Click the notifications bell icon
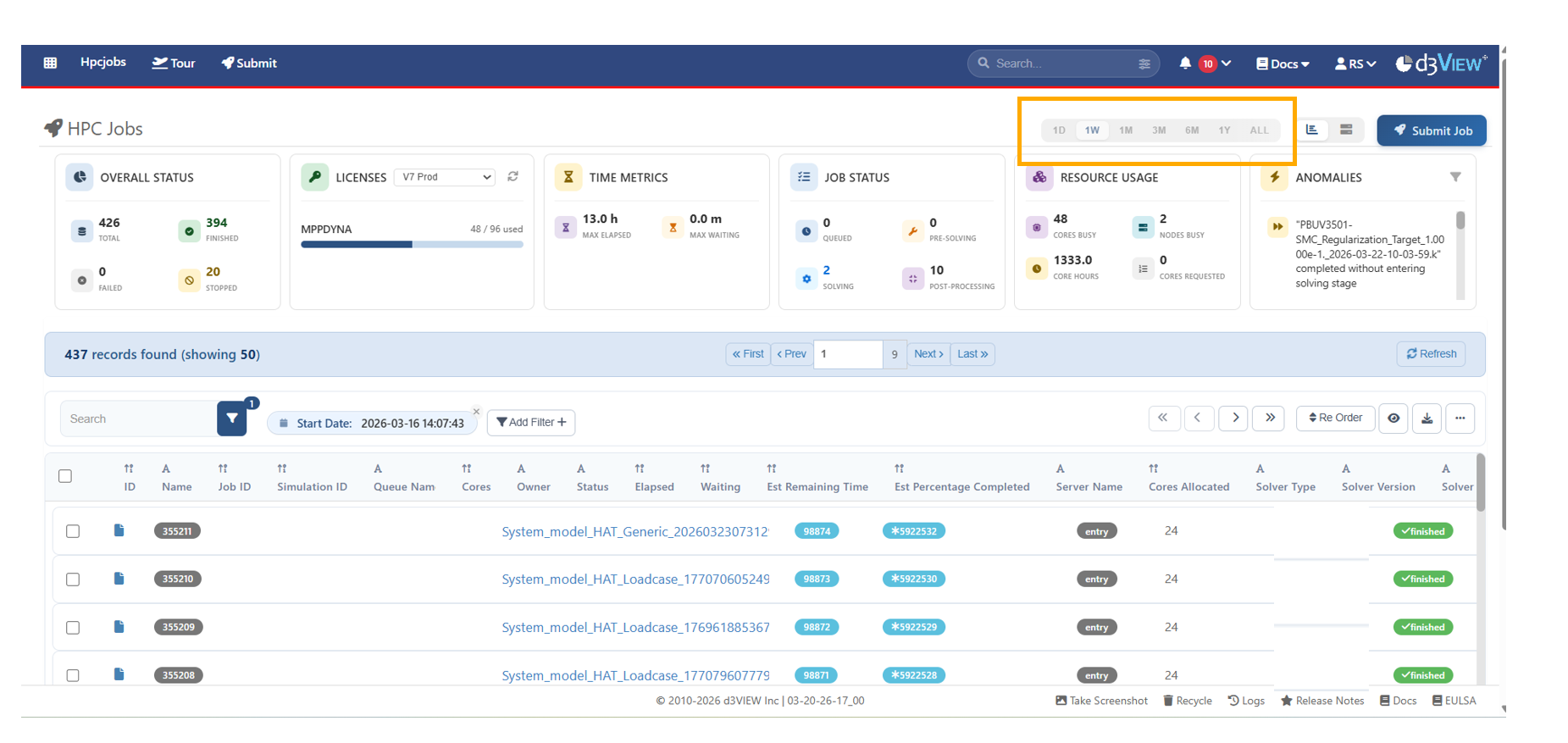The image size is (1568, 743). 1185,64
